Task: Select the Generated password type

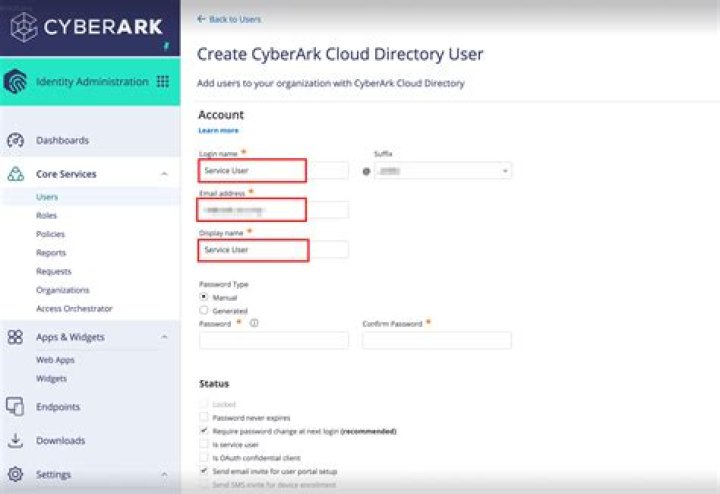Action: click(204, 310)
